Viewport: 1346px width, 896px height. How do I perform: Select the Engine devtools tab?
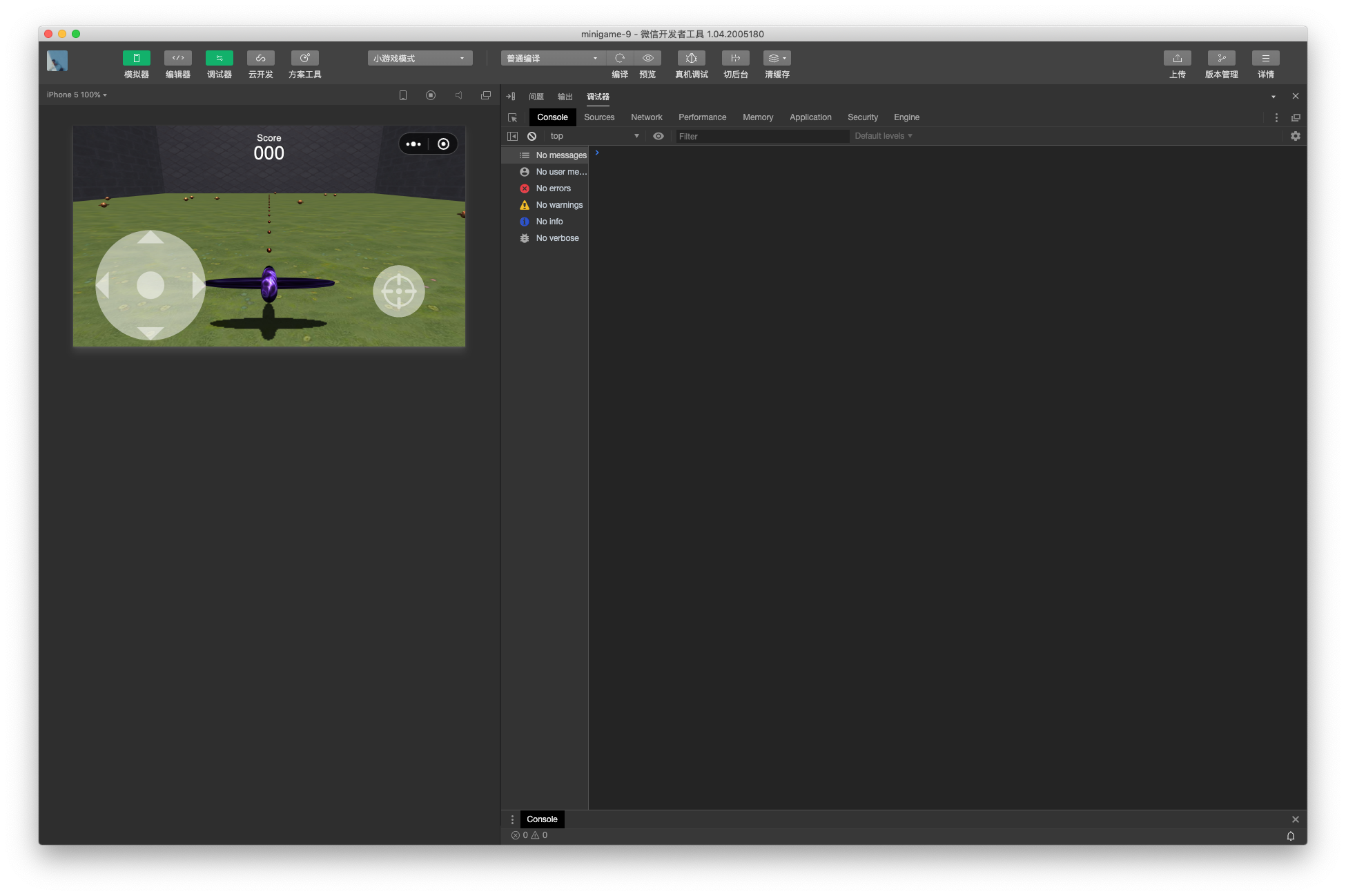pyautogui.click(x=906, y=117)
